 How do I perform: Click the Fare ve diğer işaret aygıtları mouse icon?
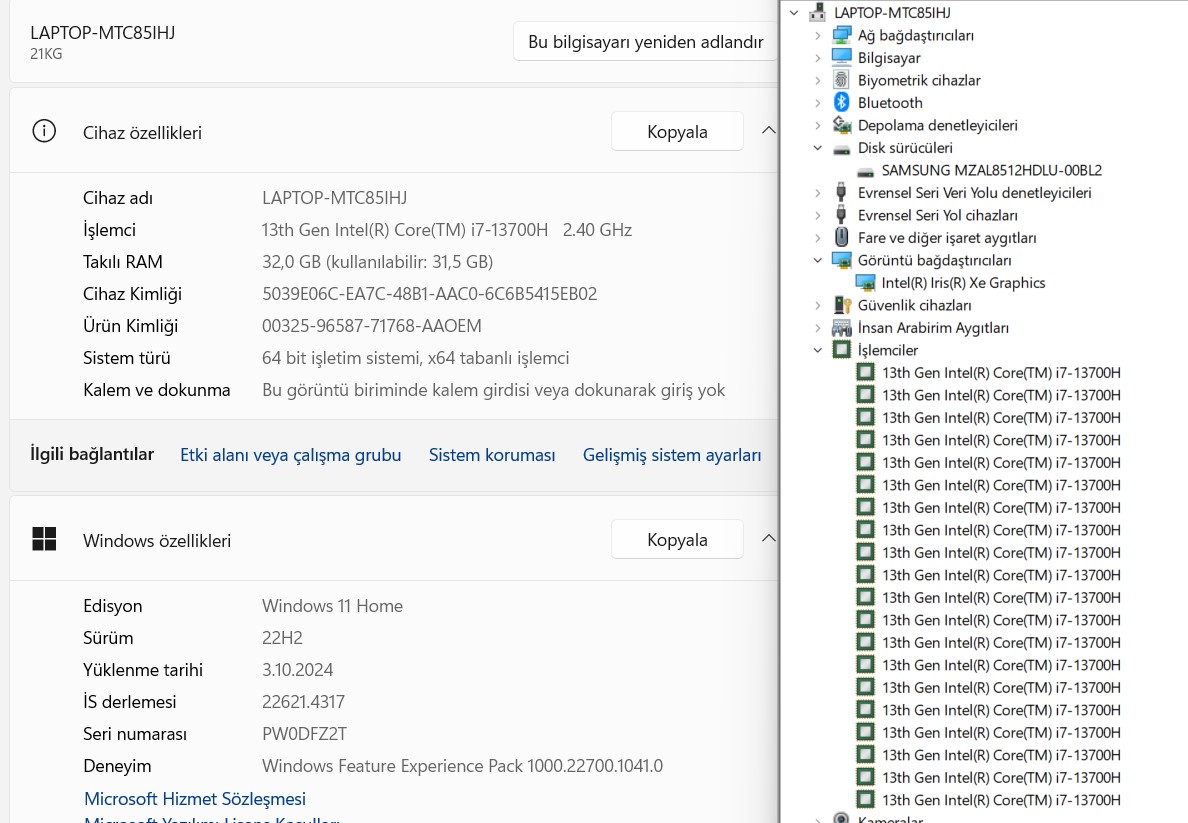(x=841, y=237)
